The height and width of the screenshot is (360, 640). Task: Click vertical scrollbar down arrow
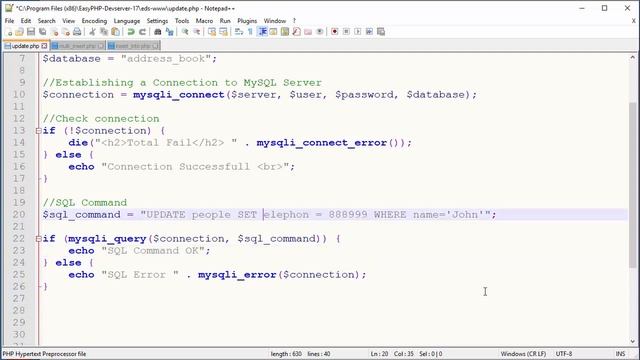pos(633,341)
